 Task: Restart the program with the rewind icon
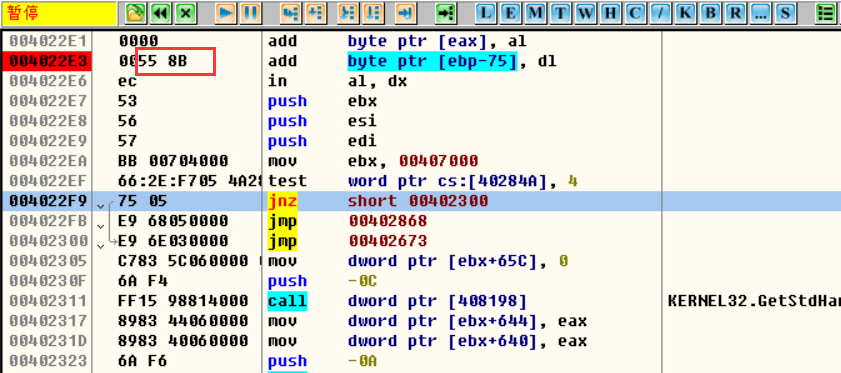(x=161, y=12)
